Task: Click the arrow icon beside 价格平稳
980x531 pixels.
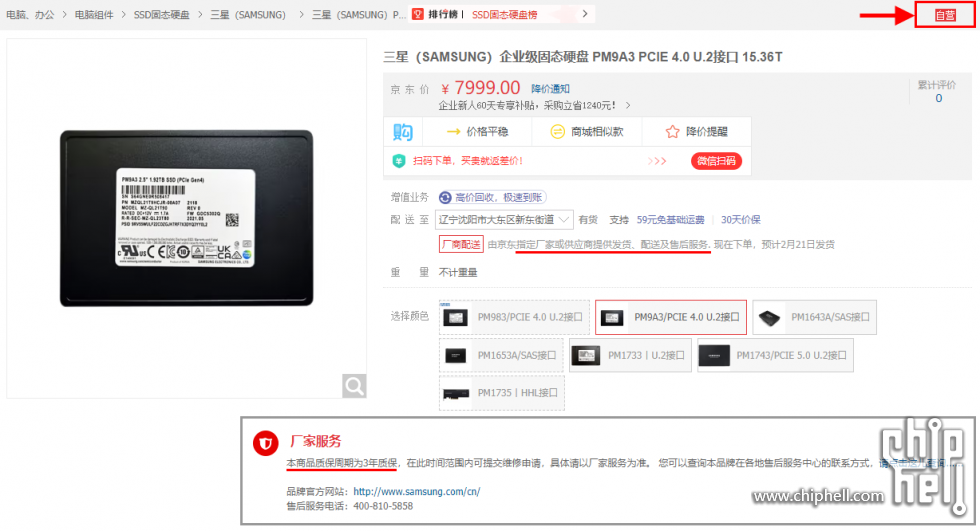Action: (x=454, y=132)
